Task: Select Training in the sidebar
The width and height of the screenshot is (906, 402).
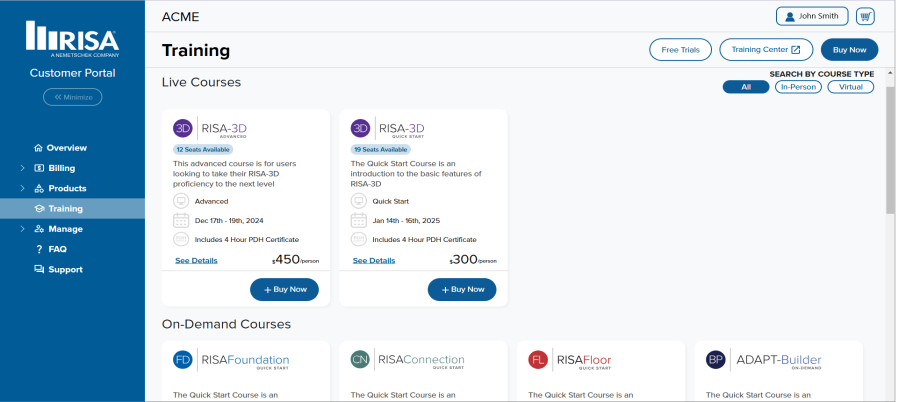Action: [72, 209]
